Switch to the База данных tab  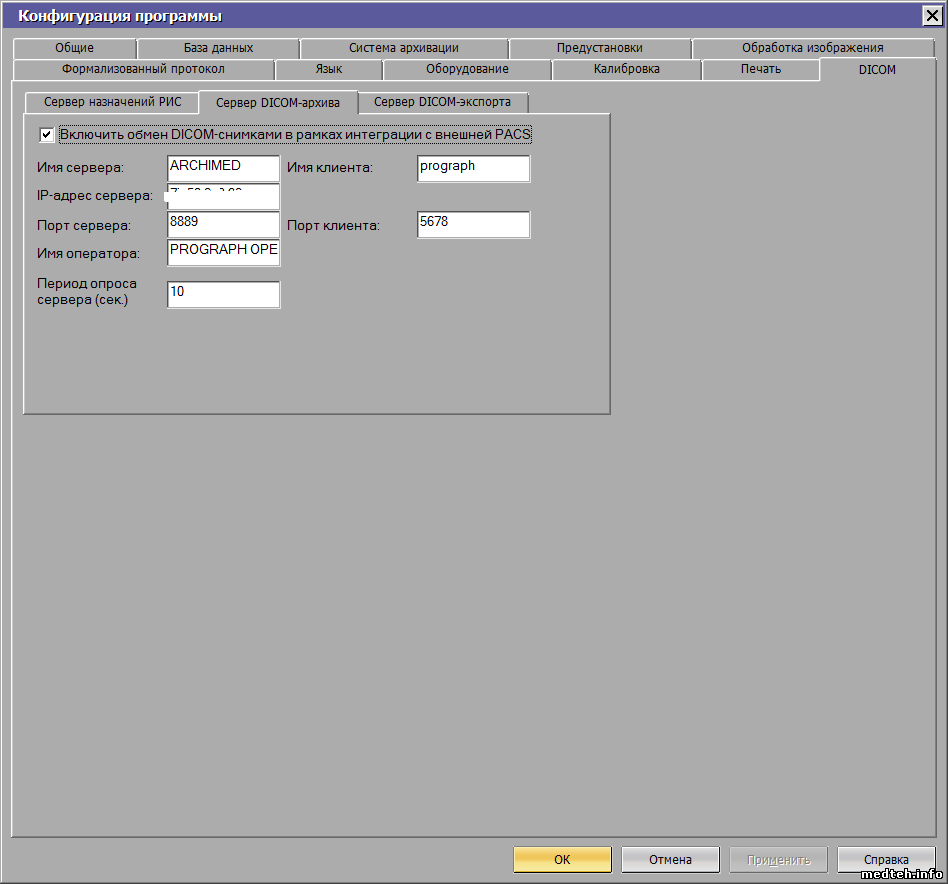pos(218,48)
